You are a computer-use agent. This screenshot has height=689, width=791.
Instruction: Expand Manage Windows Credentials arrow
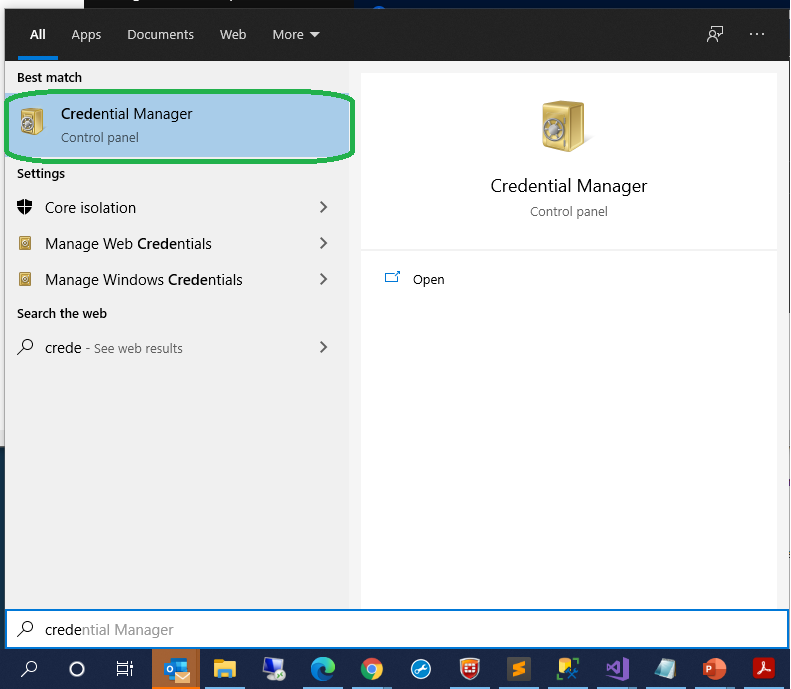pos(323,279)
